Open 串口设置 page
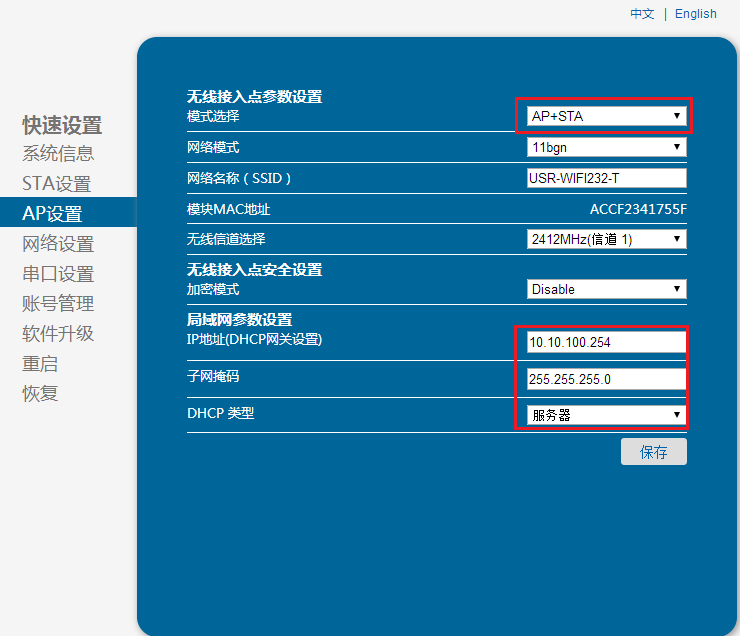740x636 pixels. (x=58, y=274)
